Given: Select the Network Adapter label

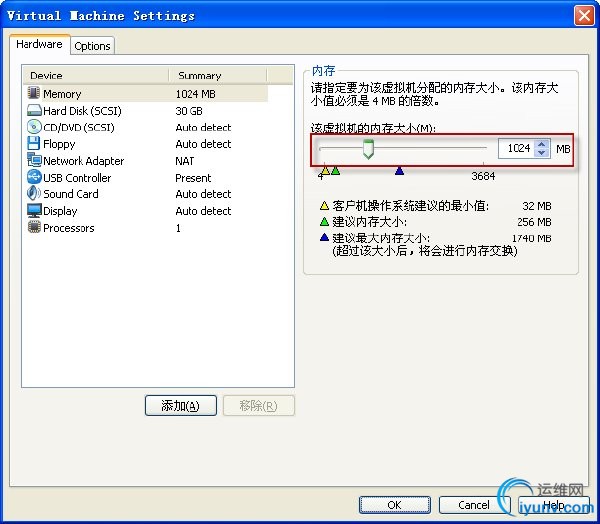Looking at the screenshot, I should click(x=83, y=161).
